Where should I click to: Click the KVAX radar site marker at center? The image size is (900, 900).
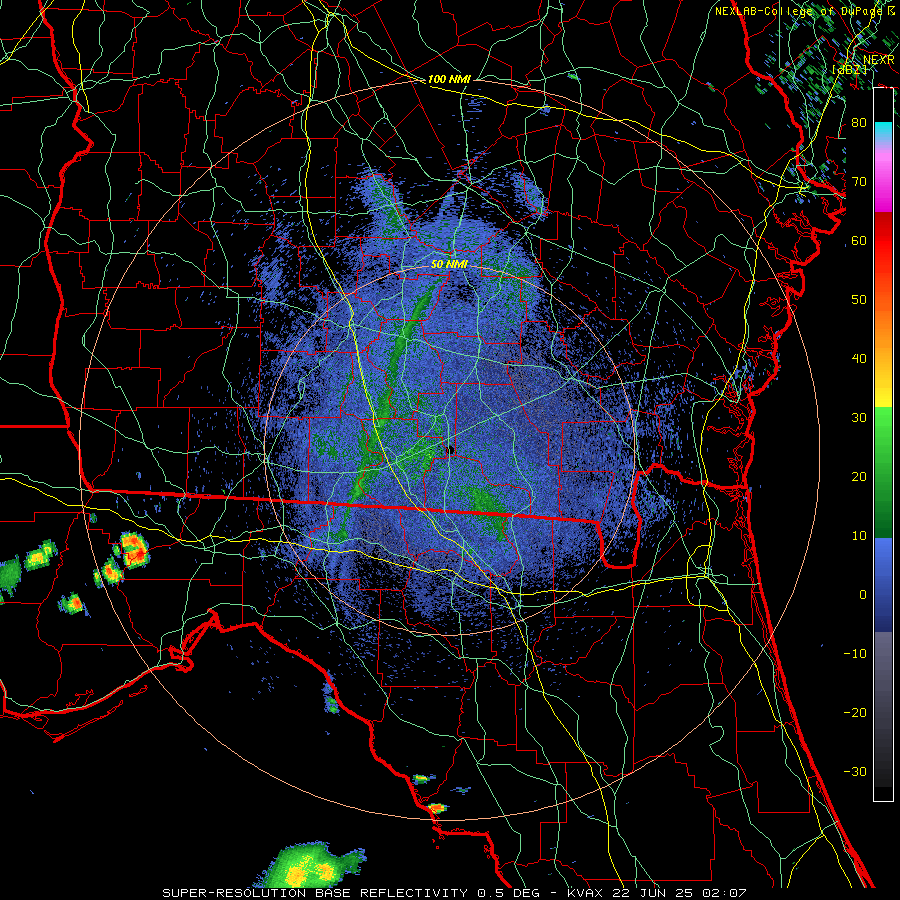pos(451,450)
